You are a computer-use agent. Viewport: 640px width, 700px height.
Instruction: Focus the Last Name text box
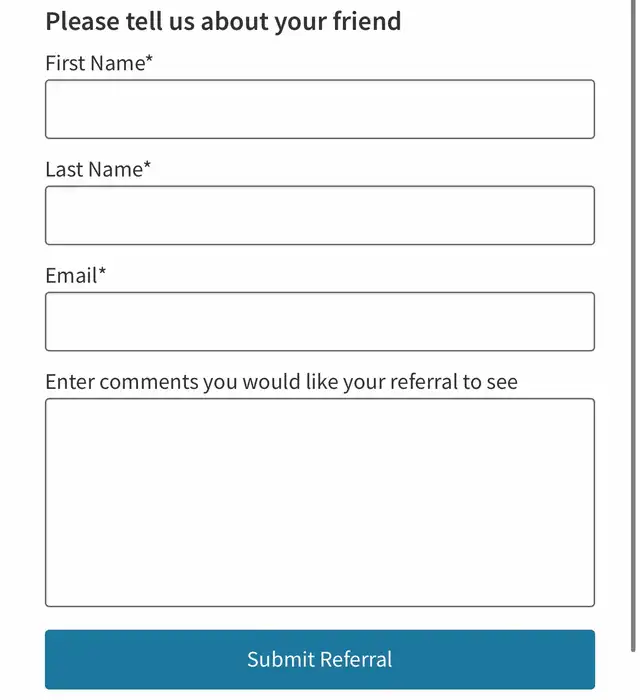pyautogui.click(x=320, y=215)
